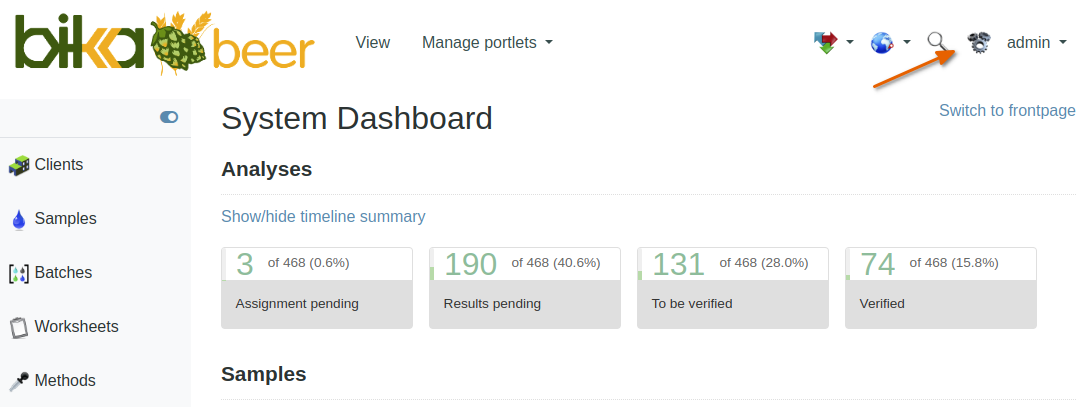
Task: Open the admin user dropdown
Action: click(x=1036, y=43)
